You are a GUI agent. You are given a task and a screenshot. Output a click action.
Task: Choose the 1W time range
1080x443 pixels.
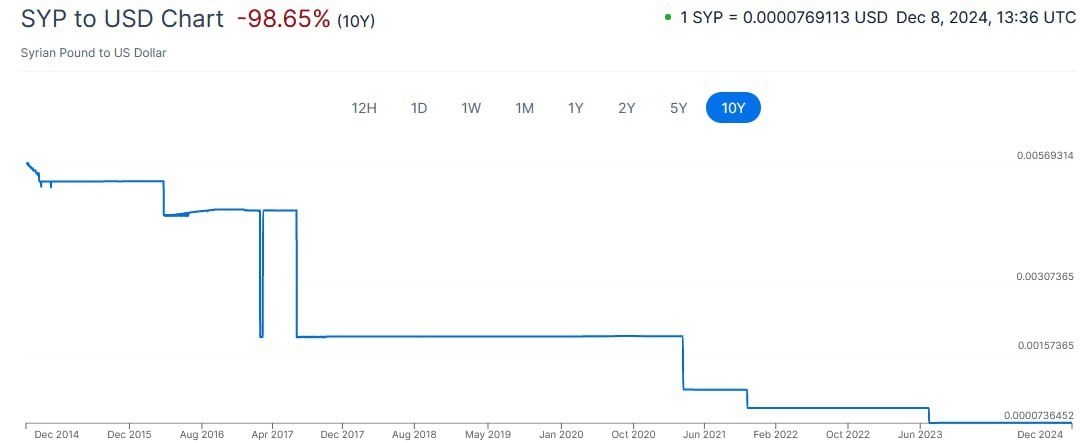pyautogui.click(x=471, y=108)
